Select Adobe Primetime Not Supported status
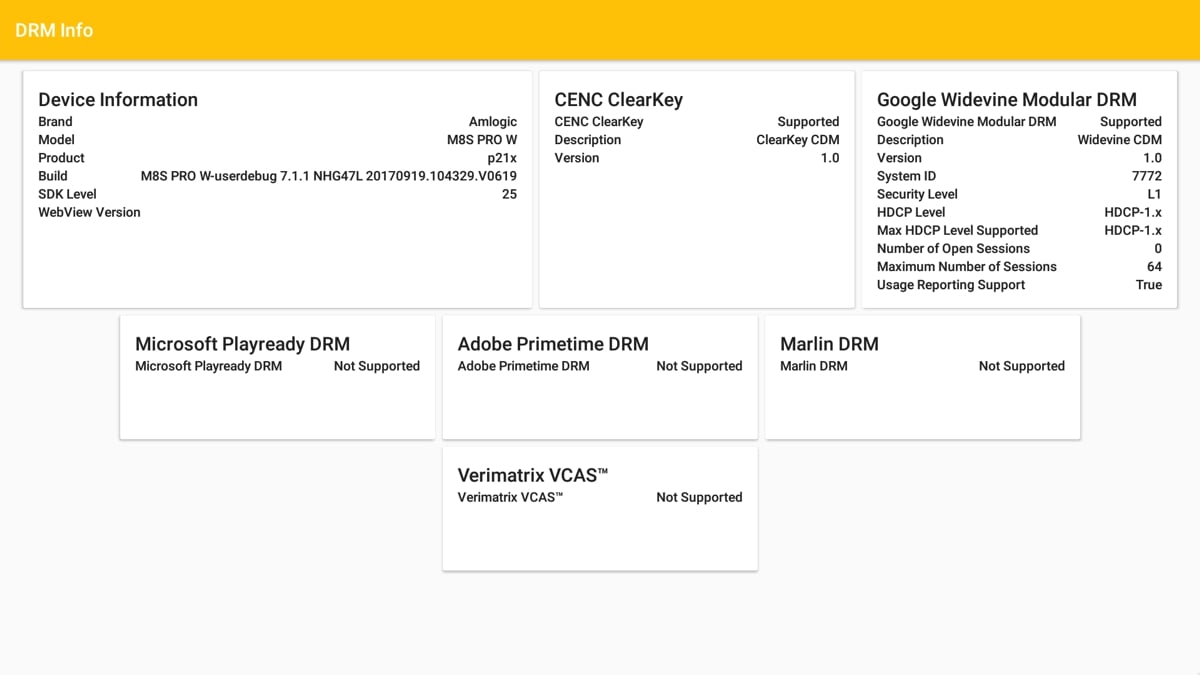The width and height of the screenshot is (1200, 675). pyautogui.click(x=699, y=366)
